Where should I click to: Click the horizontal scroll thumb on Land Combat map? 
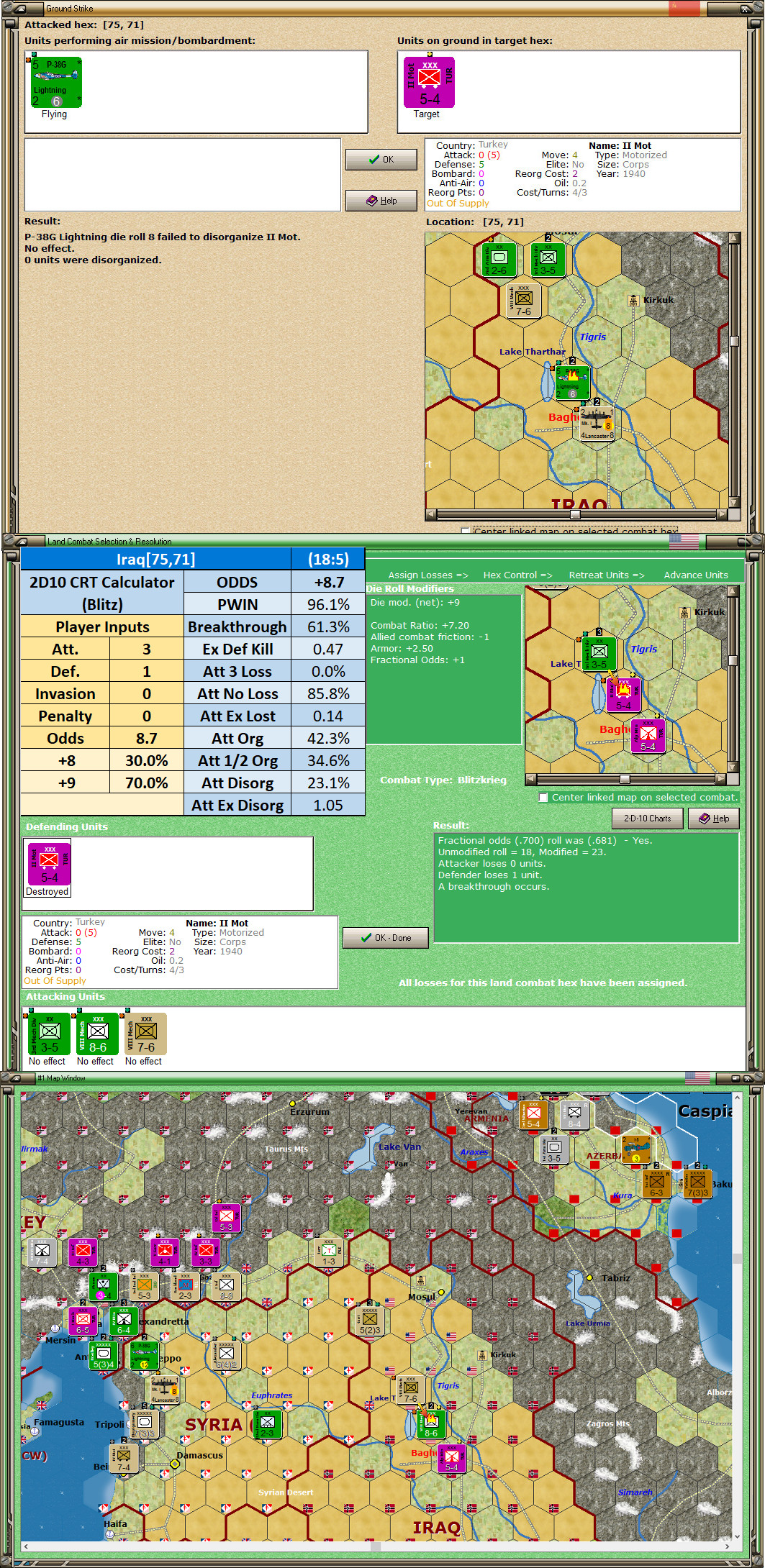(625, 779)
